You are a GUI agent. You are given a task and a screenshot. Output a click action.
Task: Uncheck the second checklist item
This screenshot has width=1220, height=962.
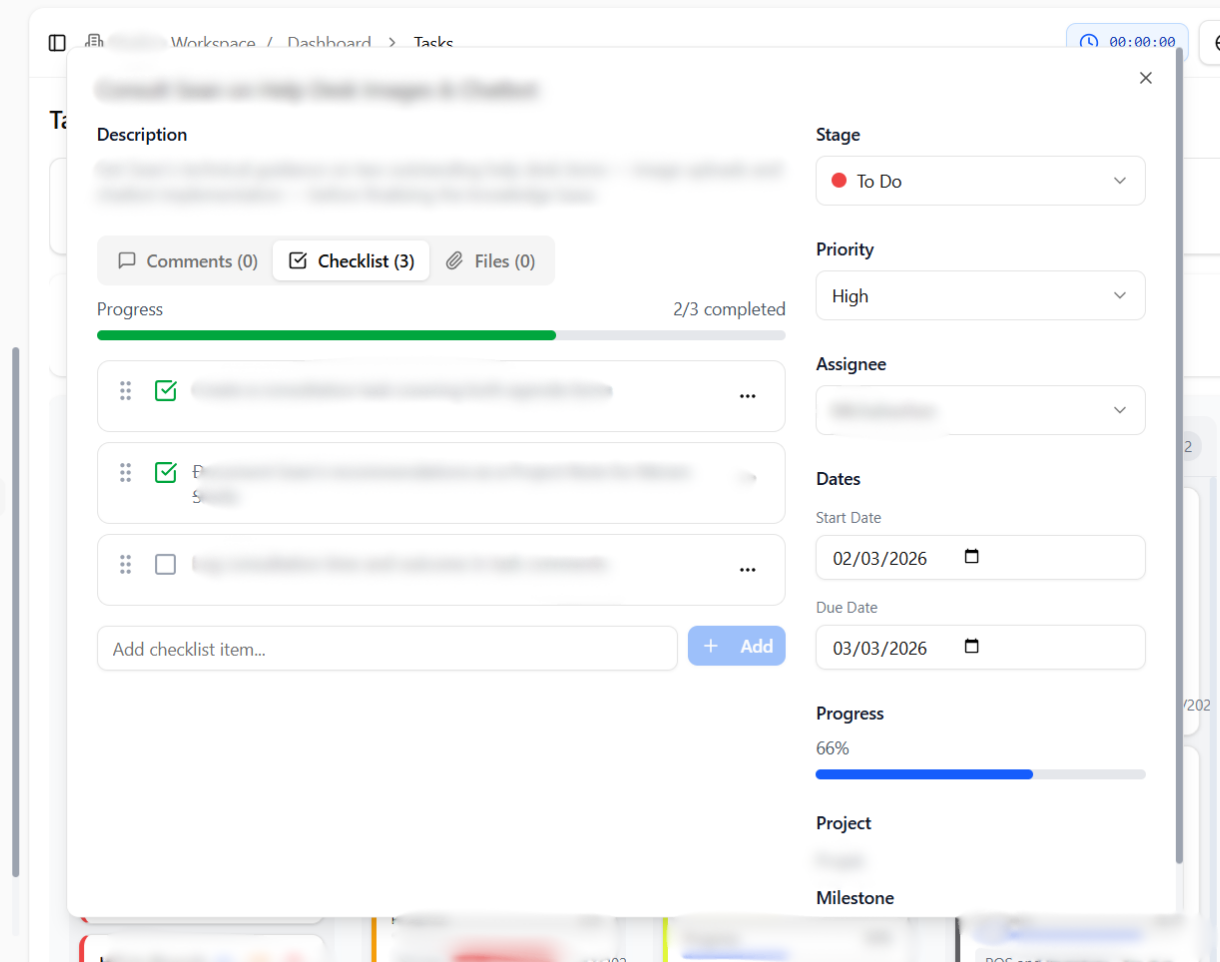coord(166,472)
